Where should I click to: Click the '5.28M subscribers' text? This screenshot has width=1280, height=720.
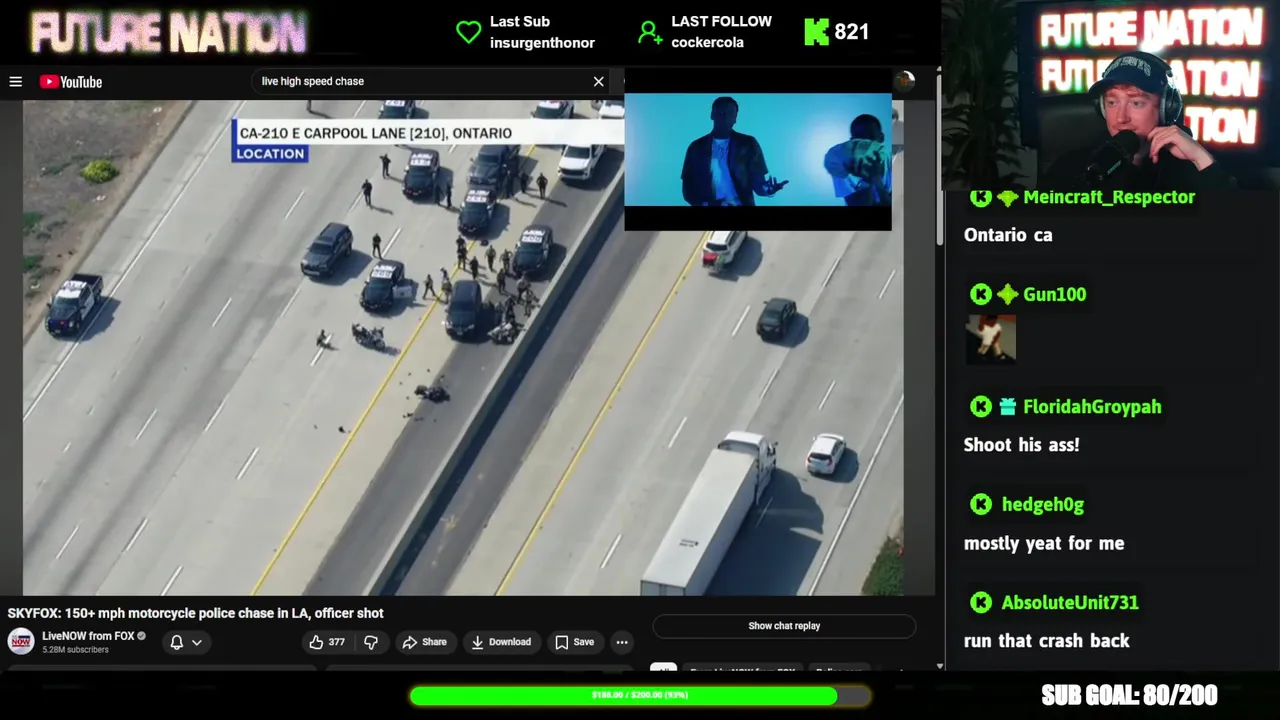coord(75,650)
